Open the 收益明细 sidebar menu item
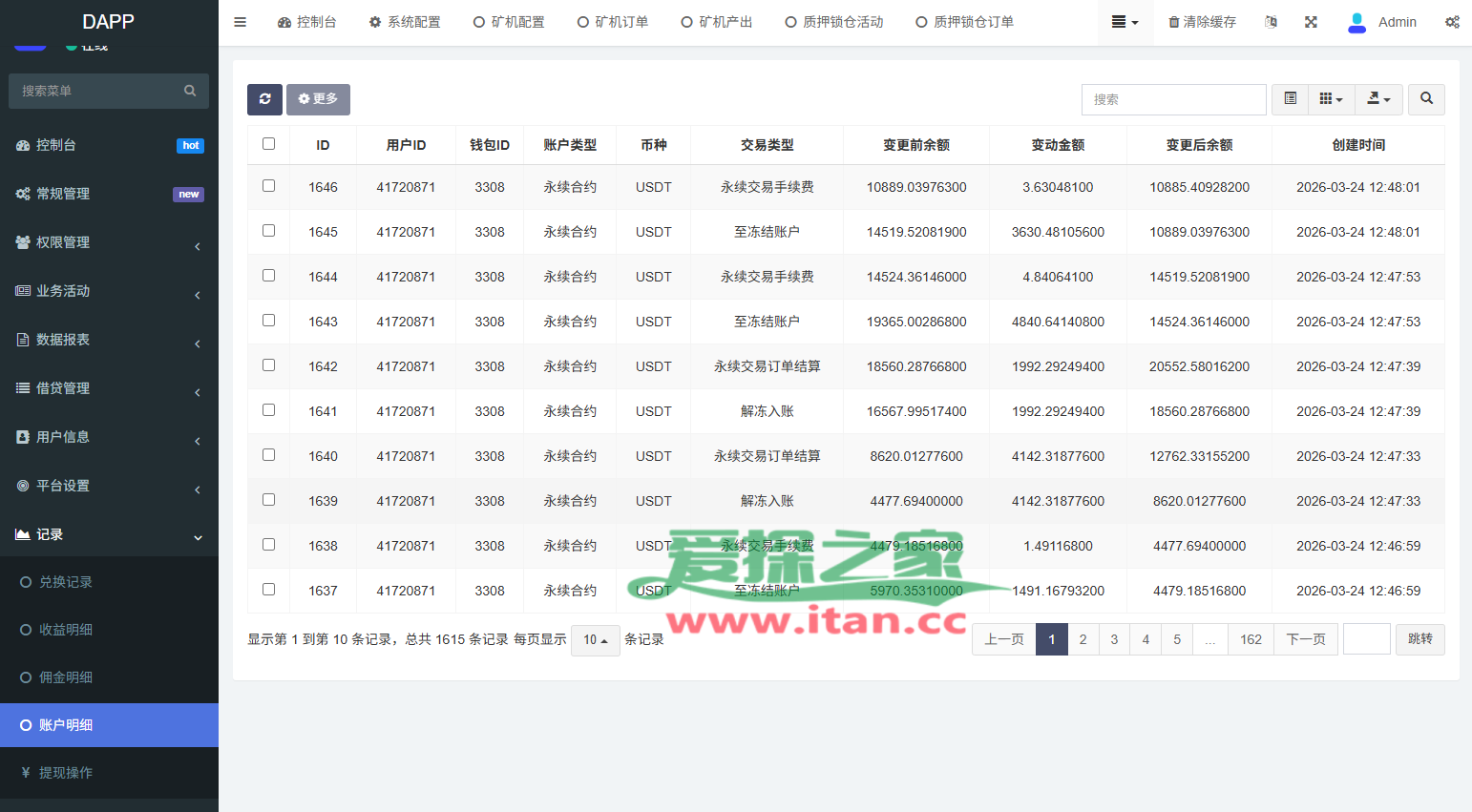 66,630
